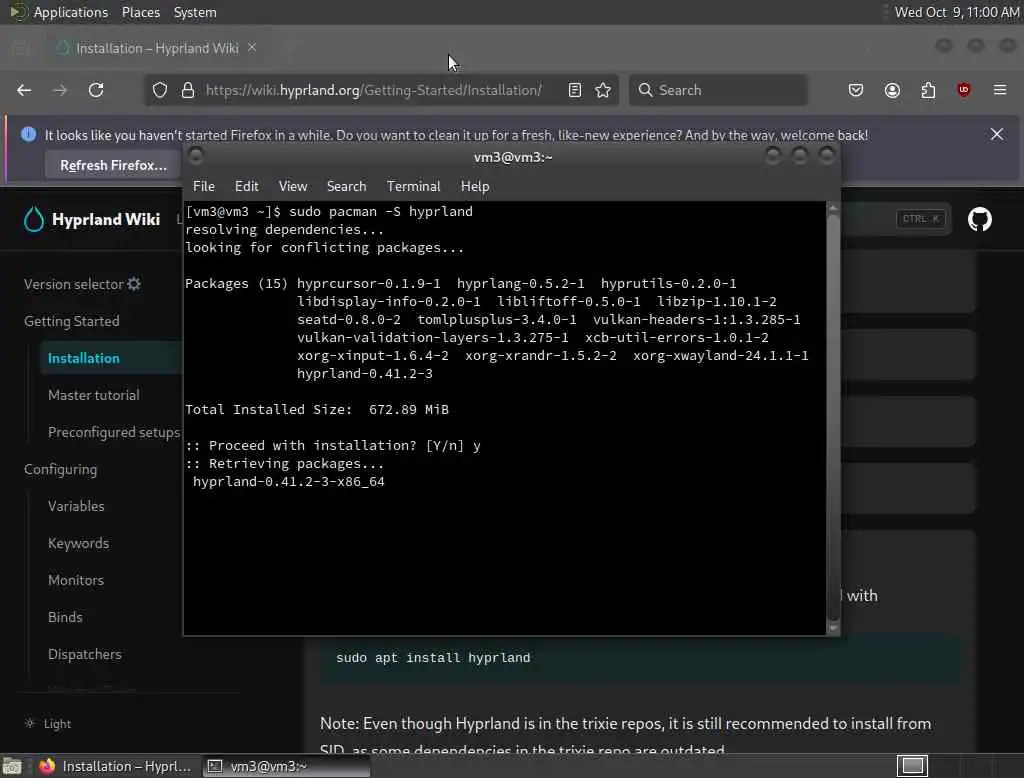This screenshot has width=1024, height=778.
Task: Expand Configuring section in sidebar
Action: [61, 470]
